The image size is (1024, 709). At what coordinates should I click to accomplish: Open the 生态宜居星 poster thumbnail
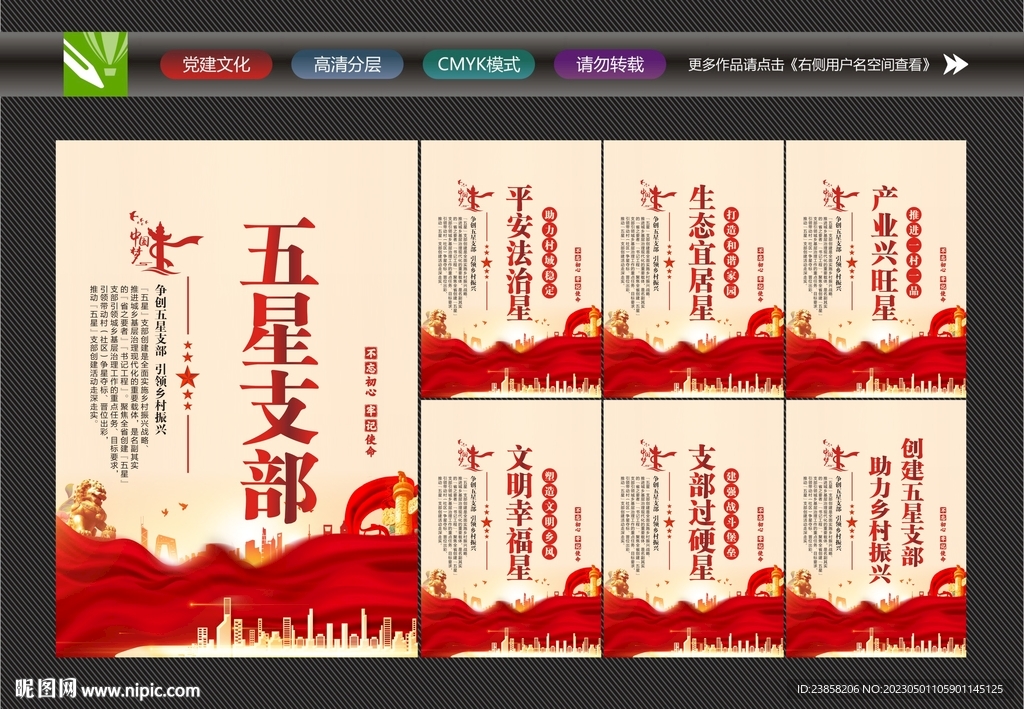pyautogui.click(x=693, y=269)
